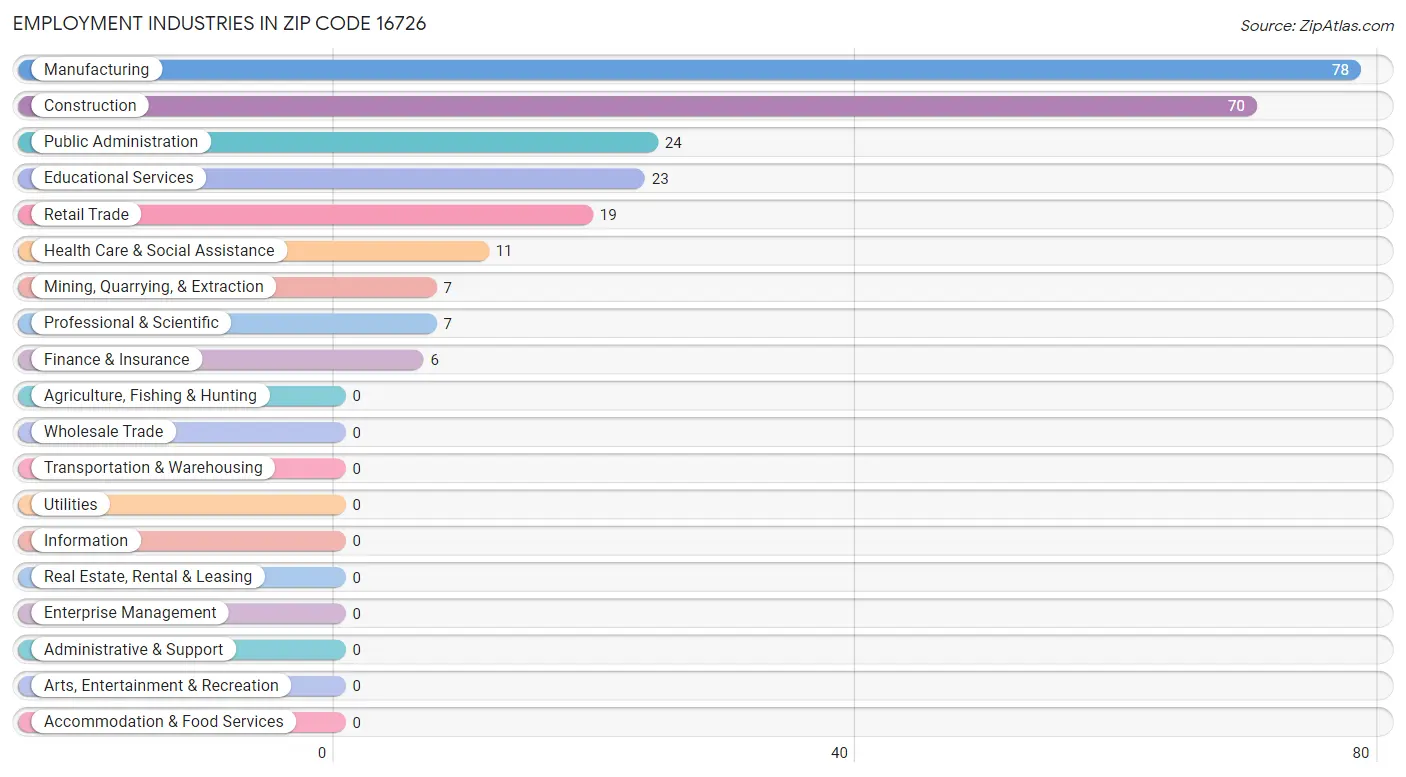This screenshot has height=777, width=1406.
Task: Click the chart title Employment Industries
Action: point(220,24)
